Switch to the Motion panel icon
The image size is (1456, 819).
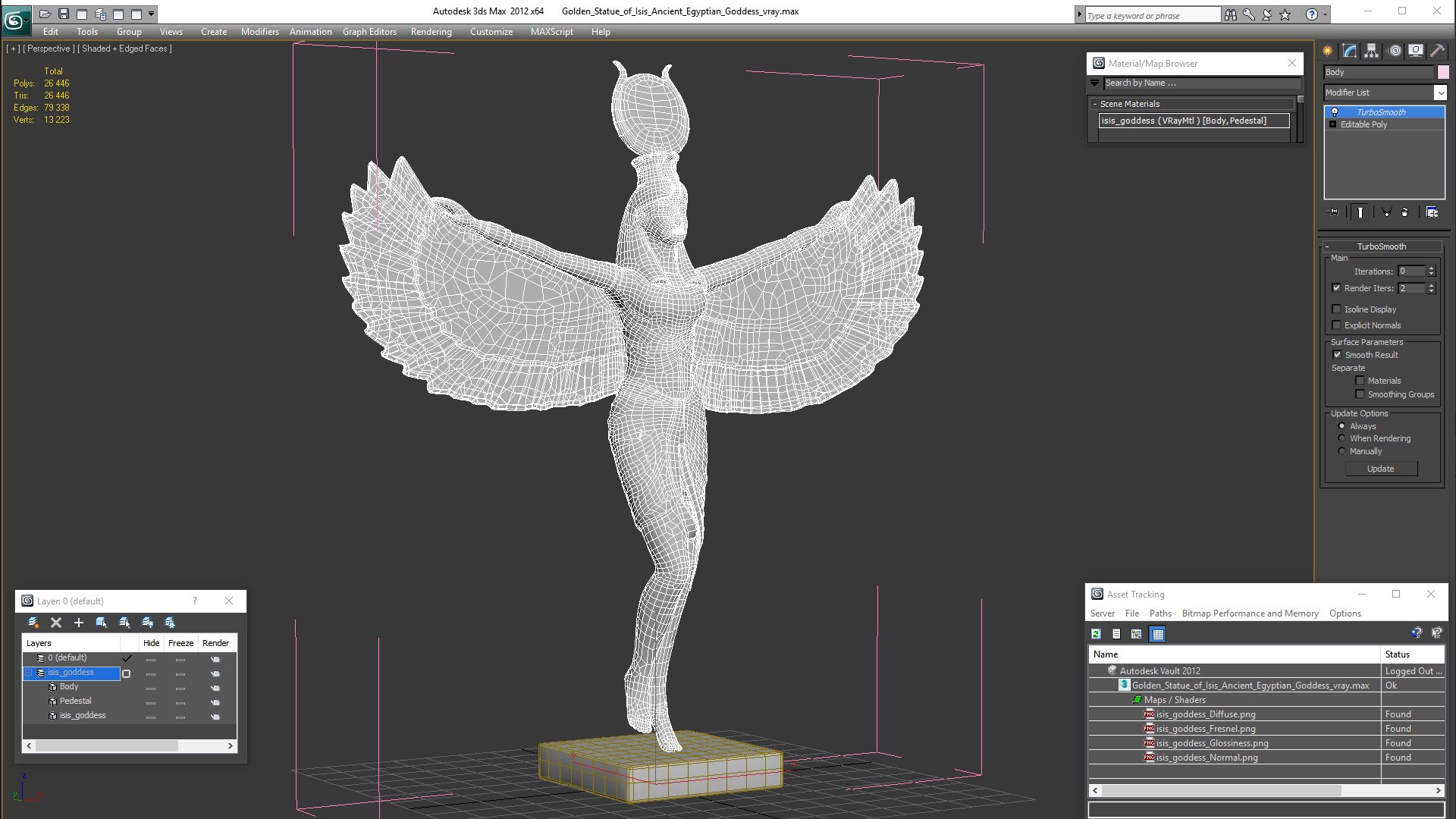click(1394, 51)
